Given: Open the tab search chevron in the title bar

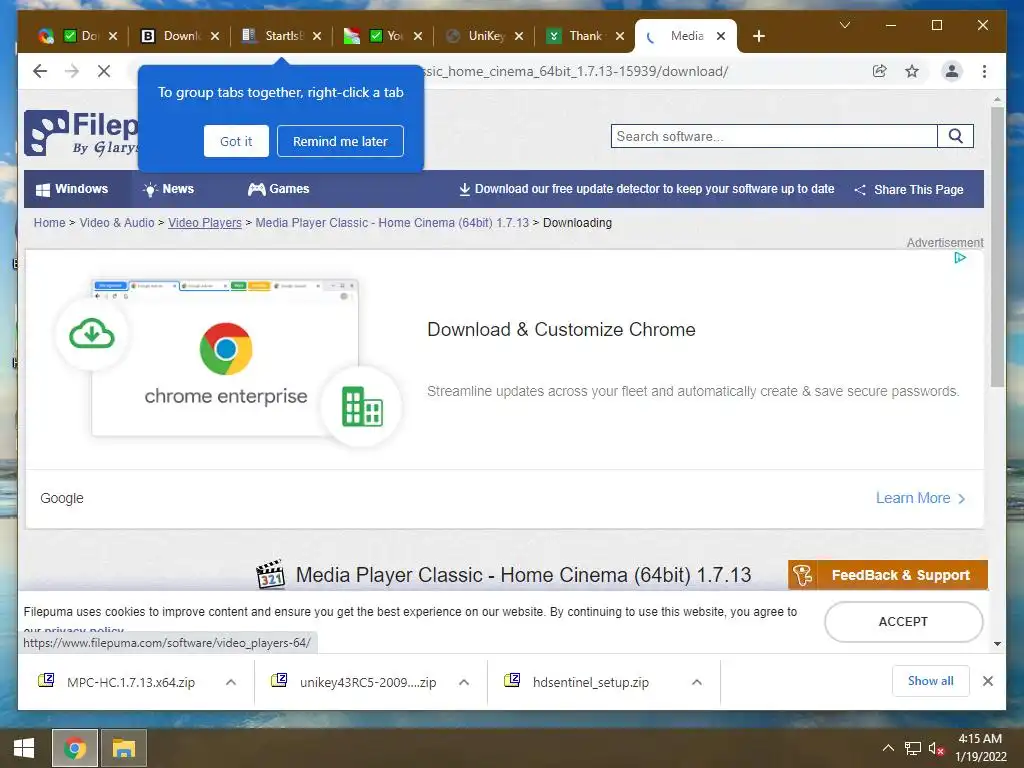Looking at the screenshot, I should tap(844, 25).
